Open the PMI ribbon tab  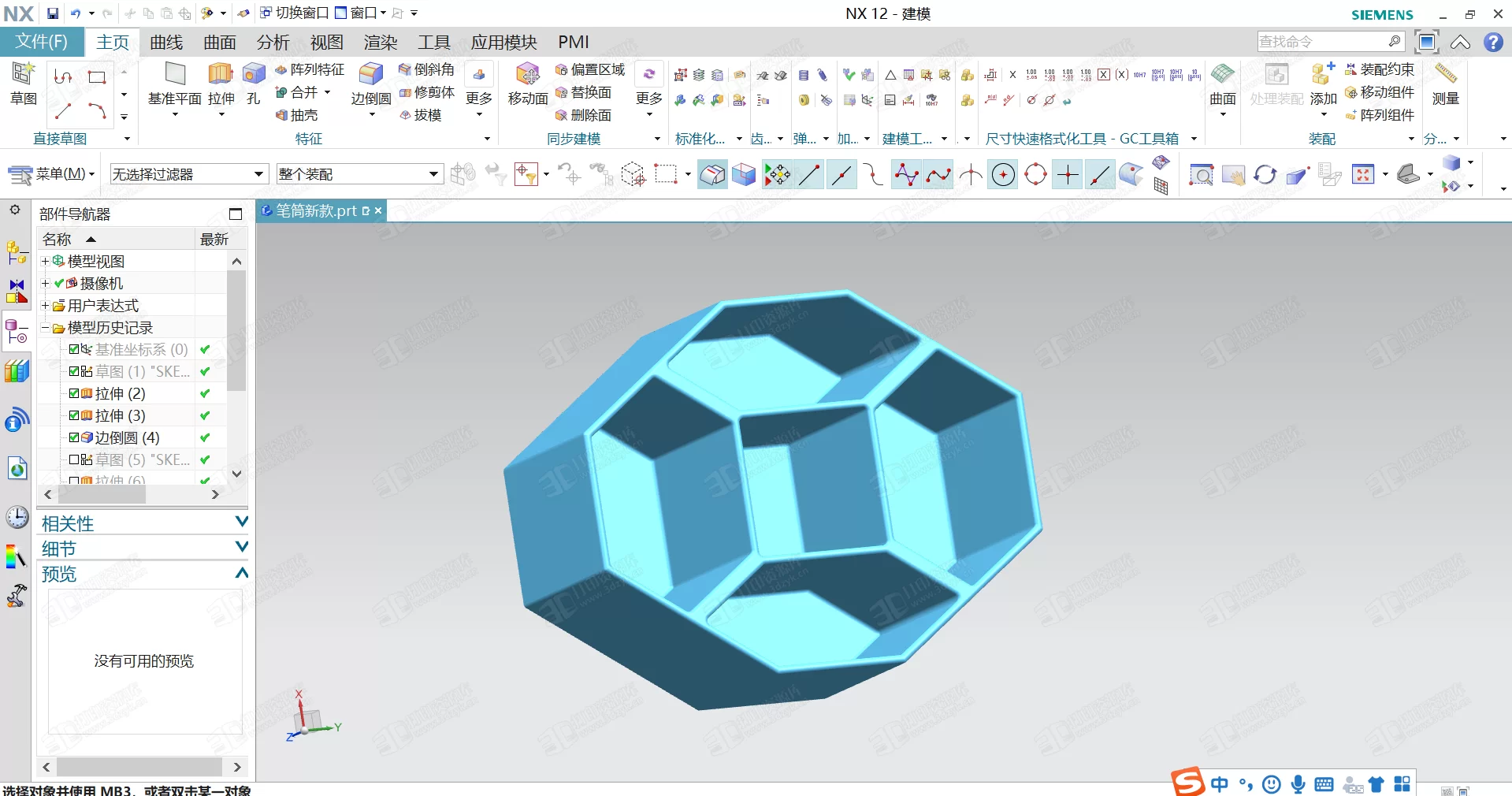tap(574, 42)
